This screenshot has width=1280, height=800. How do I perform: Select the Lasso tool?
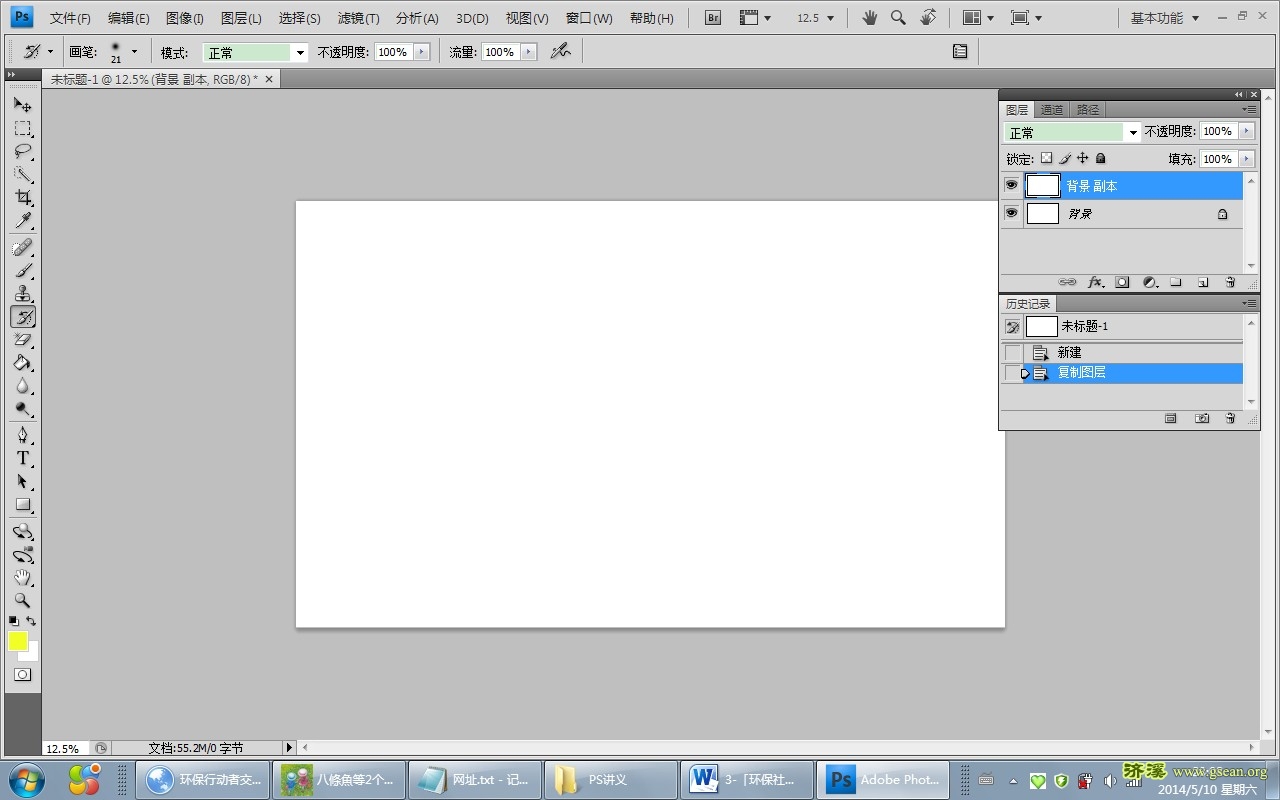(22, 151)
